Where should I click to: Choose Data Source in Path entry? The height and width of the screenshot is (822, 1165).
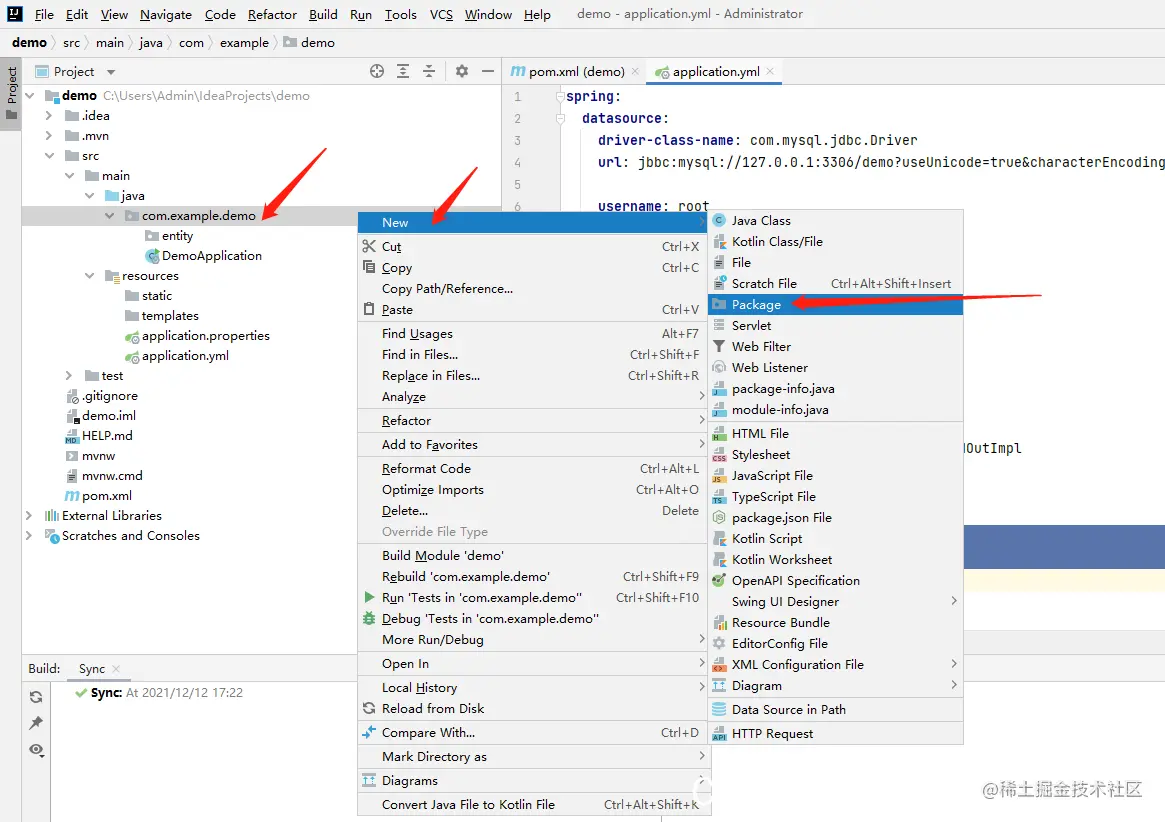pyautogui.click(x=835, y=710)
